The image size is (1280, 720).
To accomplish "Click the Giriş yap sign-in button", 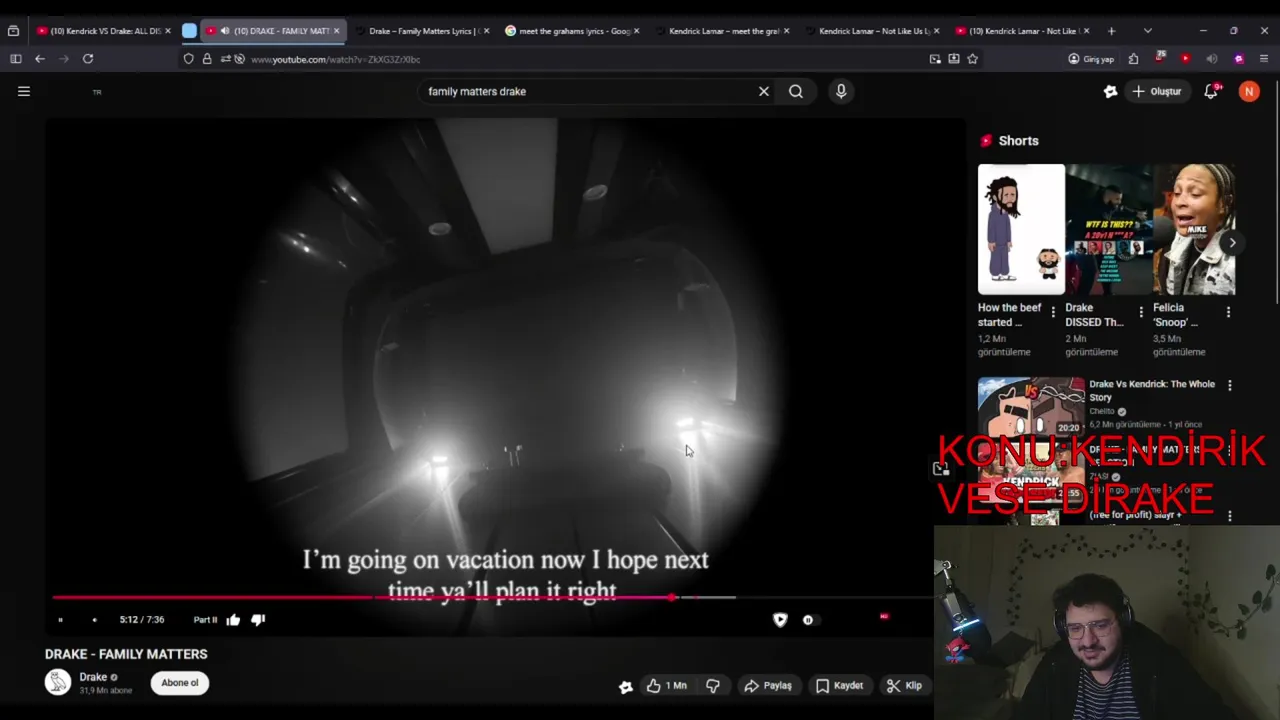I will pyautogui.click(x=1091, y=59).
